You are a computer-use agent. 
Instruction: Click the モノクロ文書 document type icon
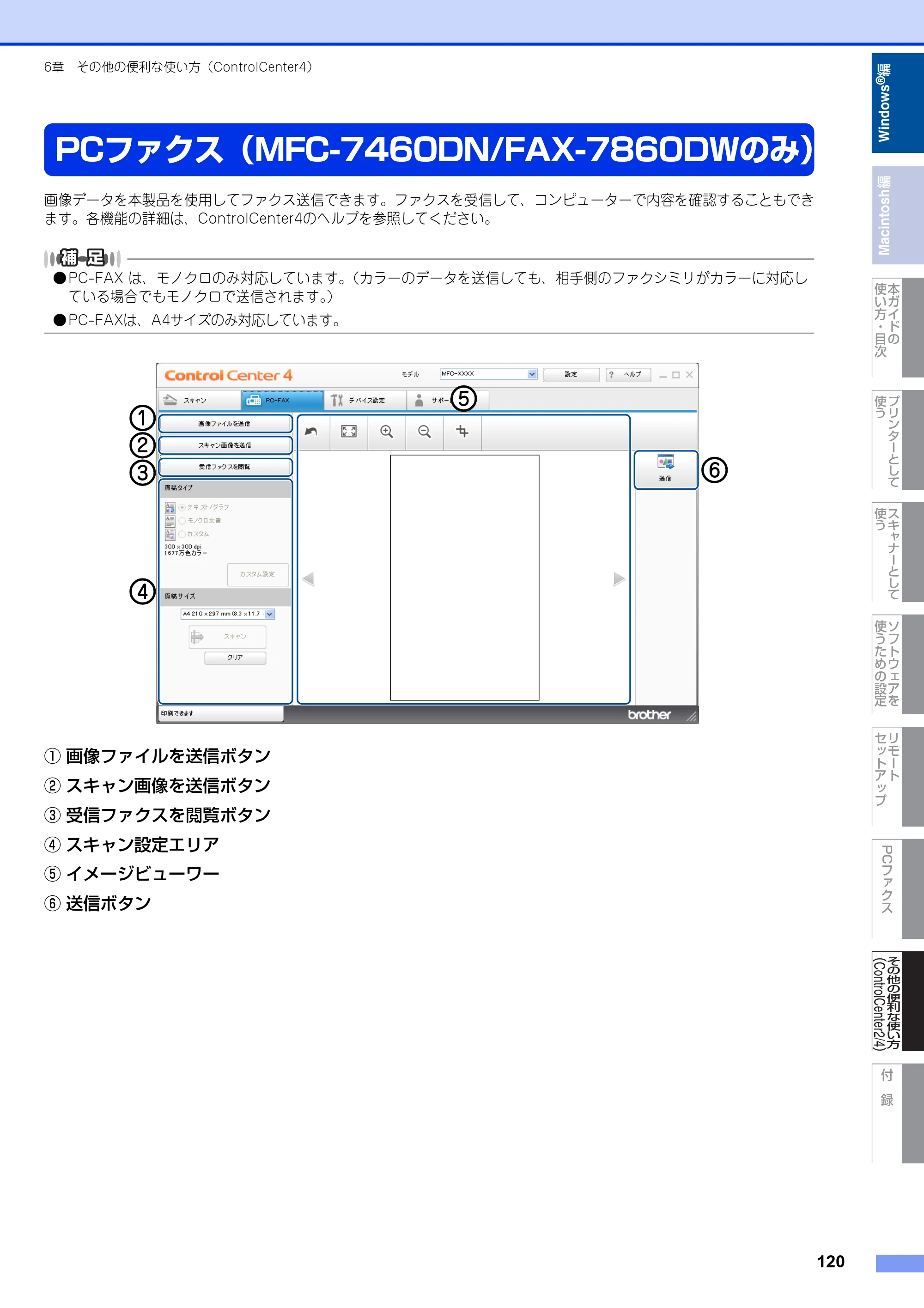point(170,521)
